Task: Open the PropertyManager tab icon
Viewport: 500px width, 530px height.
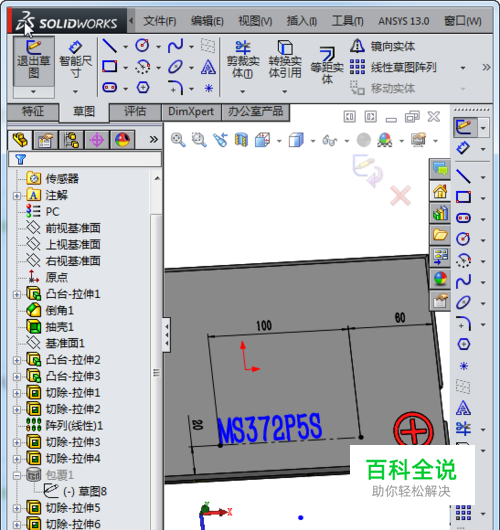Action: [45, 140]
